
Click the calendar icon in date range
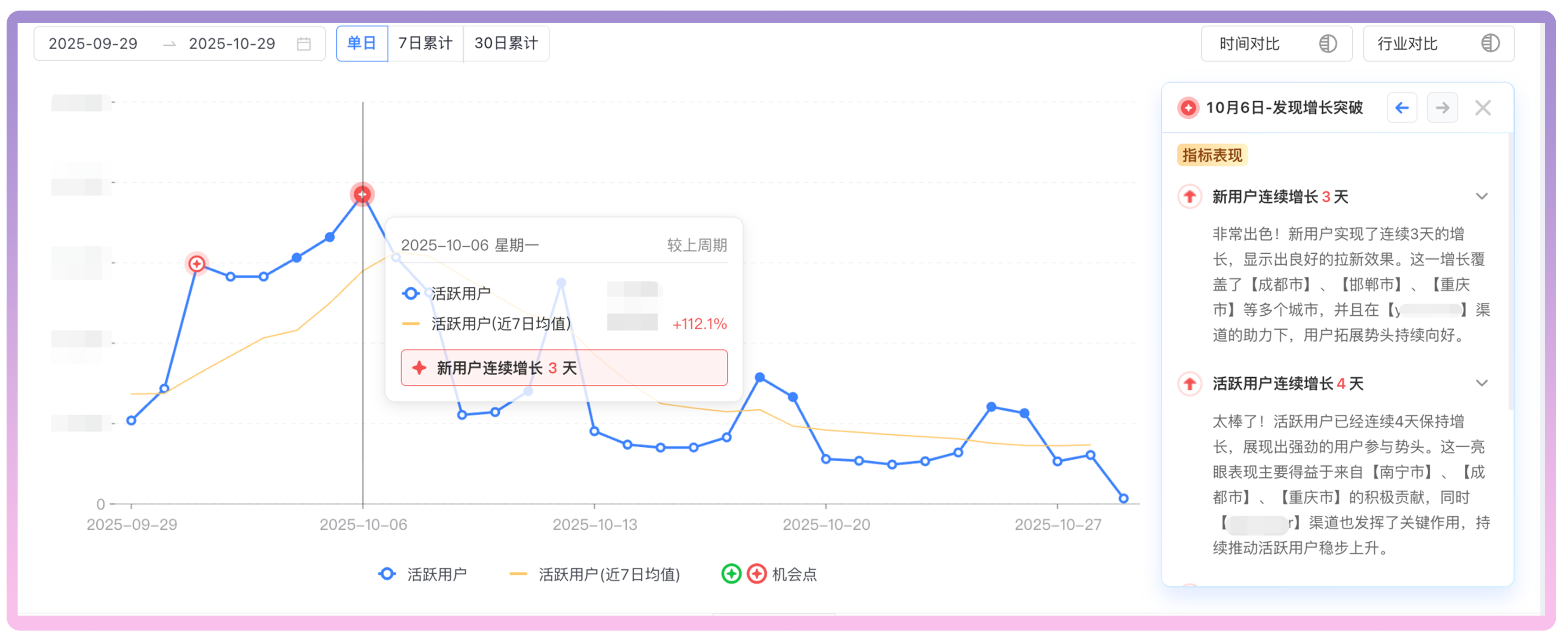tap(304, 44)
